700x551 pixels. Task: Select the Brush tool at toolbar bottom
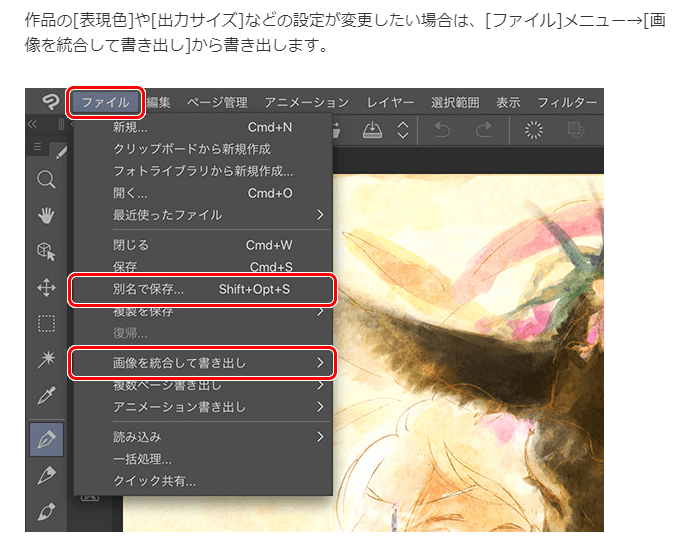pyautogui.click(x=46, y=511)
